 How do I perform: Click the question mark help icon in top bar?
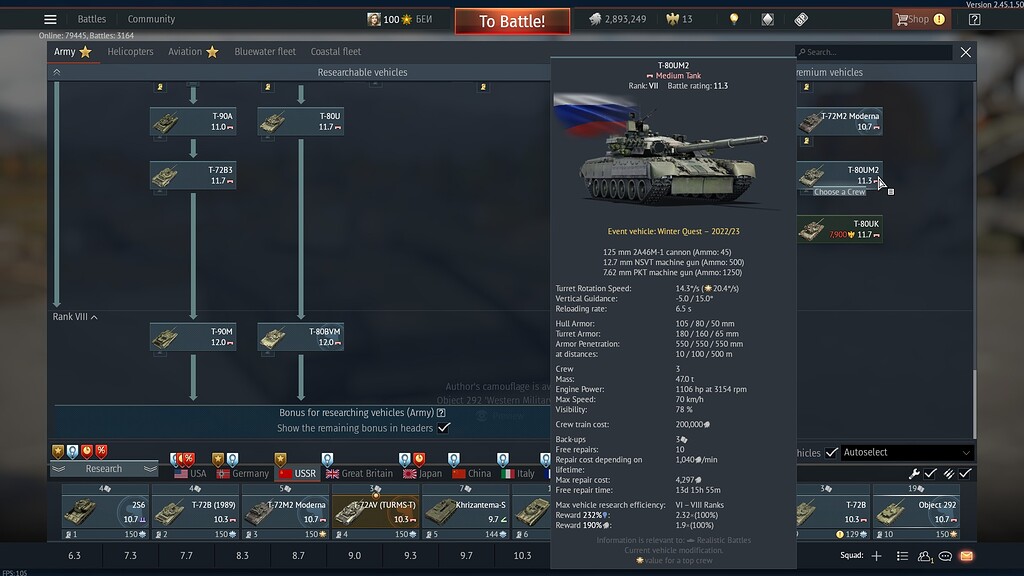click(975, 19)
